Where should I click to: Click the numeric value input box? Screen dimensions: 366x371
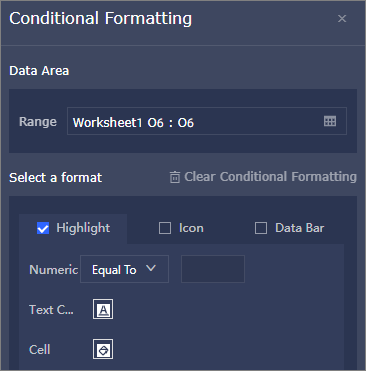click(x=213, y=269)
